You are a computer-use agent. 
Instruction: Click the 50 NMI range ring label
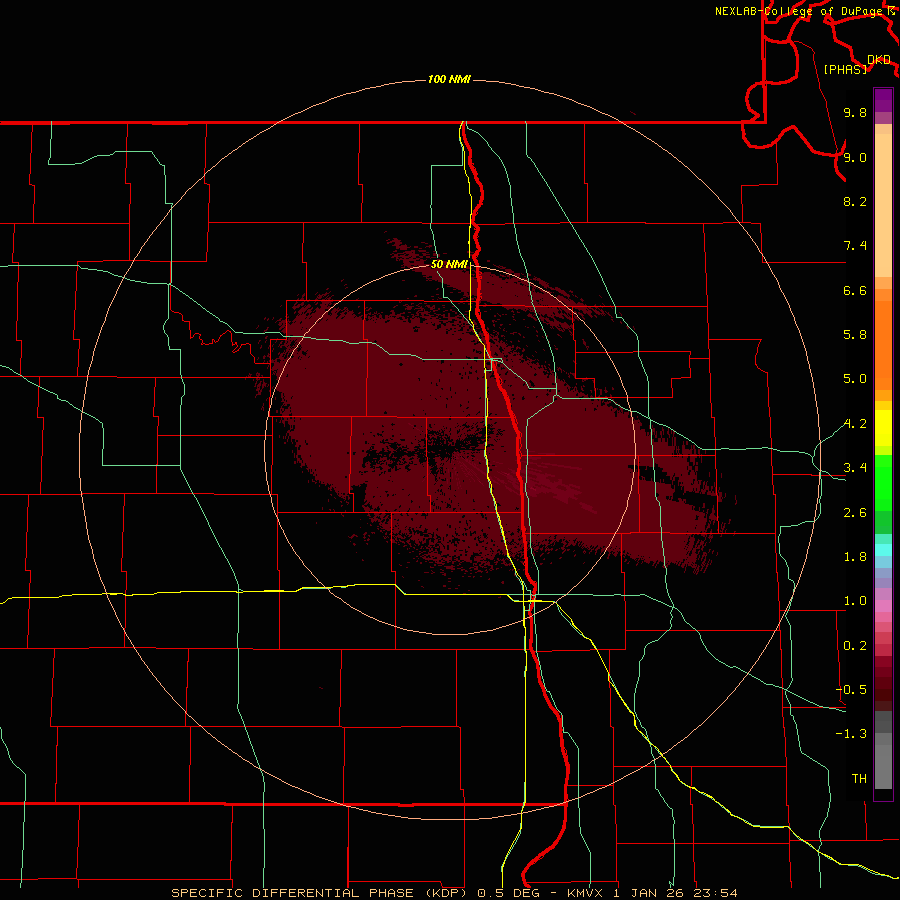click(x=449, y=264)
